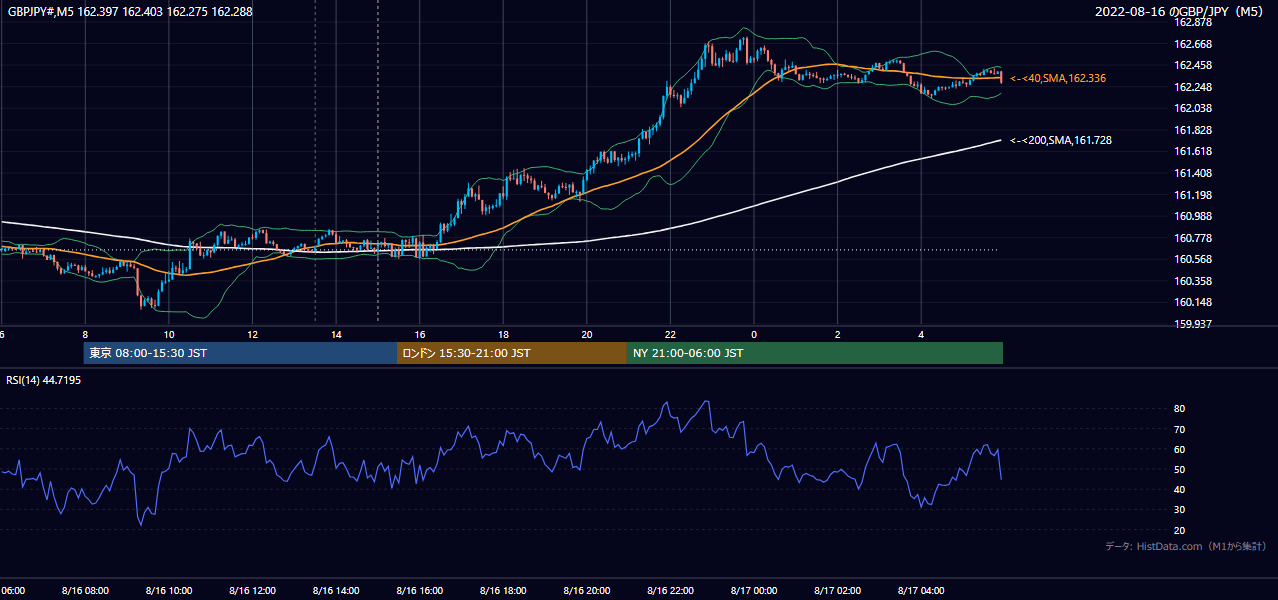Click the 162.878 price axis label

(1192, 22)
